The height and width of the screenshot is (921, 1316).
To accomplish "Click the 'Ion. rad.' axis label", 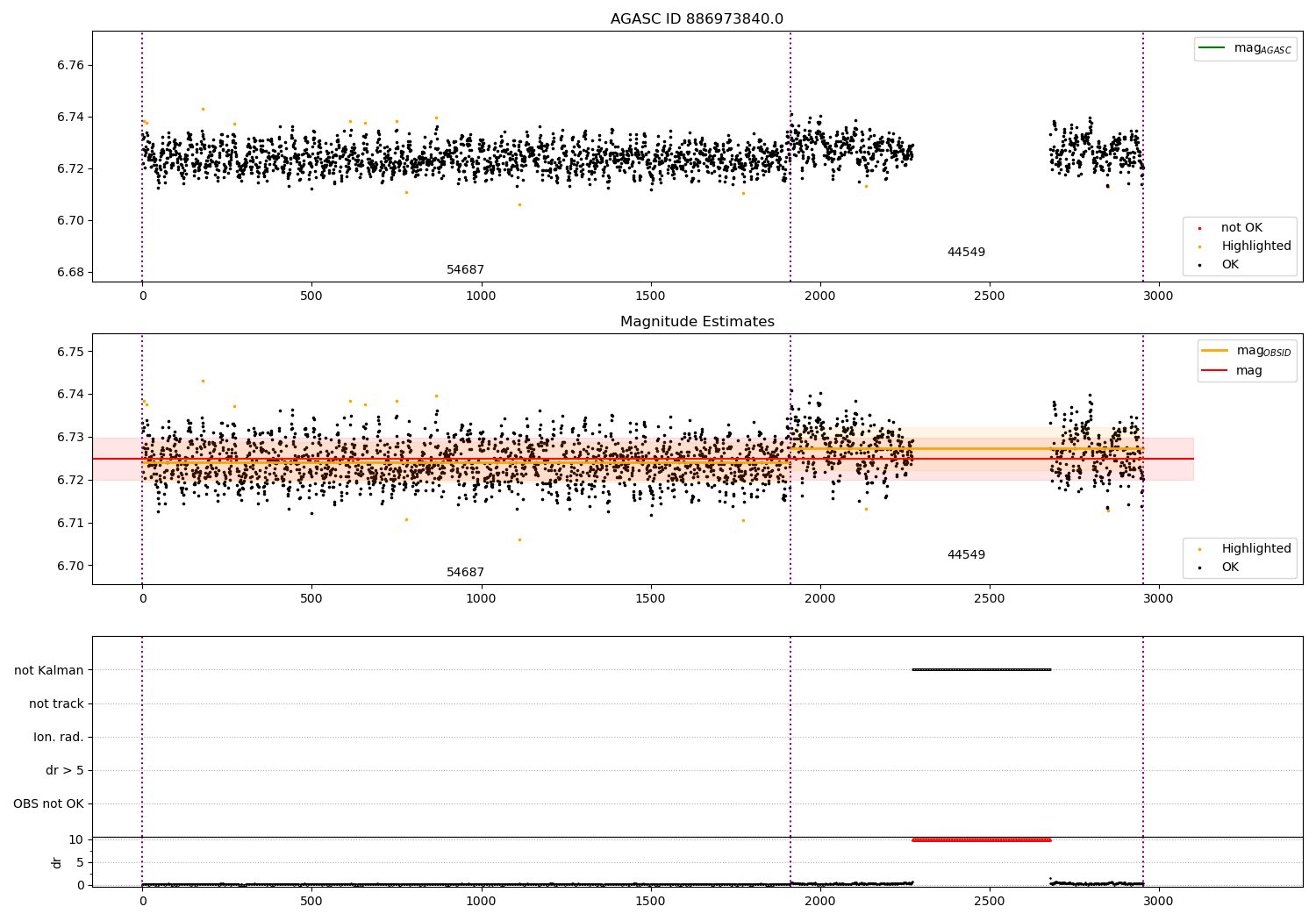I will click(x=59, y=737).
